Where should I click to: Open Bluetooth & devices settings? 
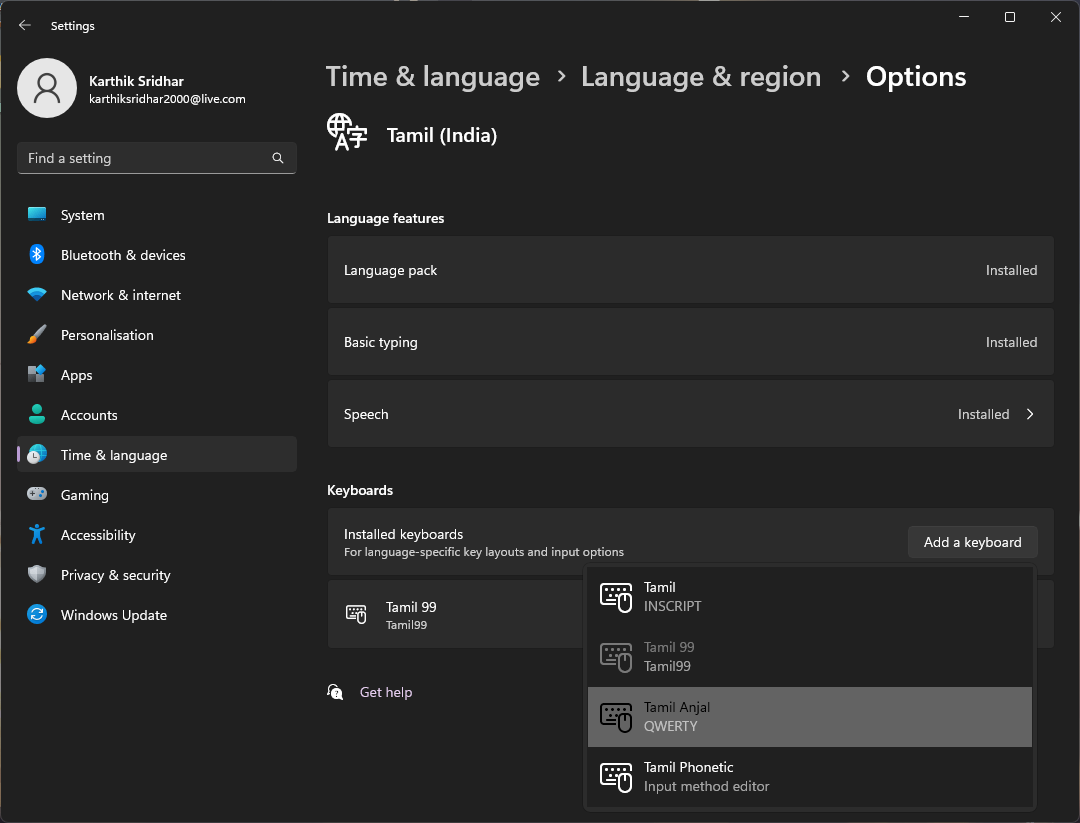(x=123, y=254)
